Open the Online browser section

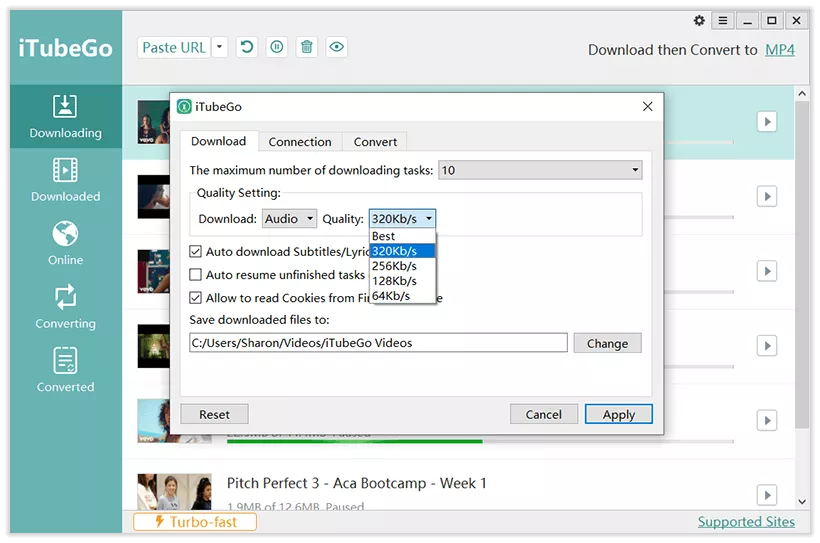coord(65,243)
